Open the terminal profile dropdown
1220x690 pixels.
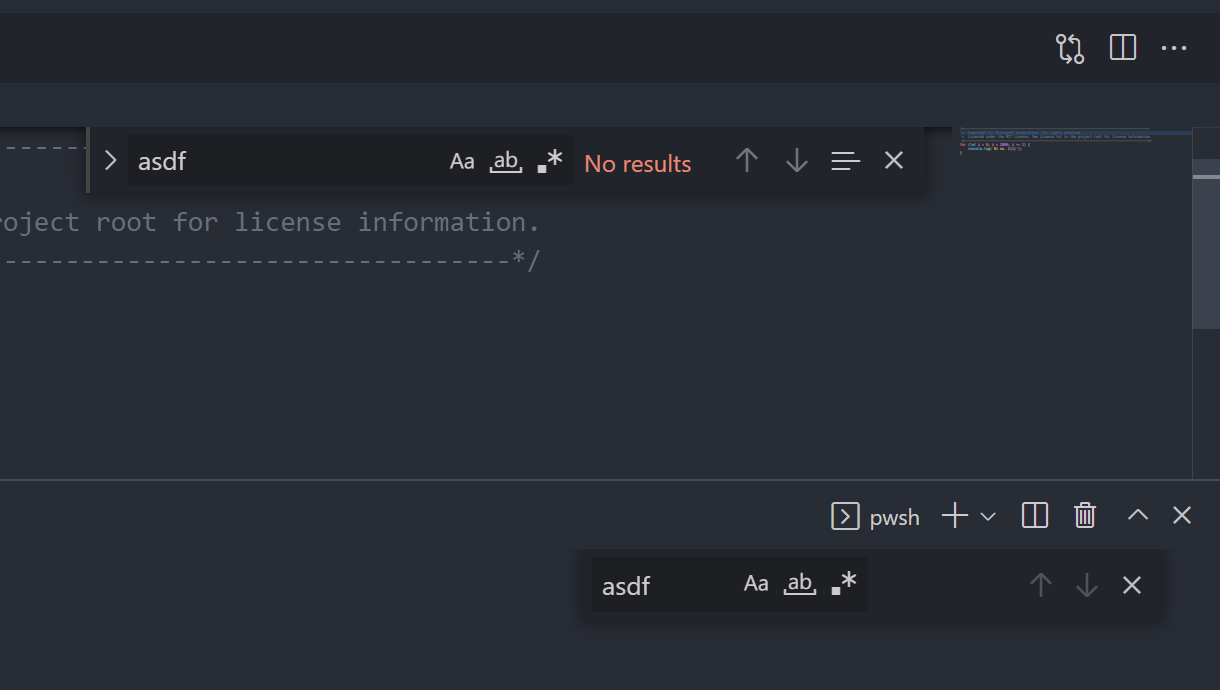[988, 516]
